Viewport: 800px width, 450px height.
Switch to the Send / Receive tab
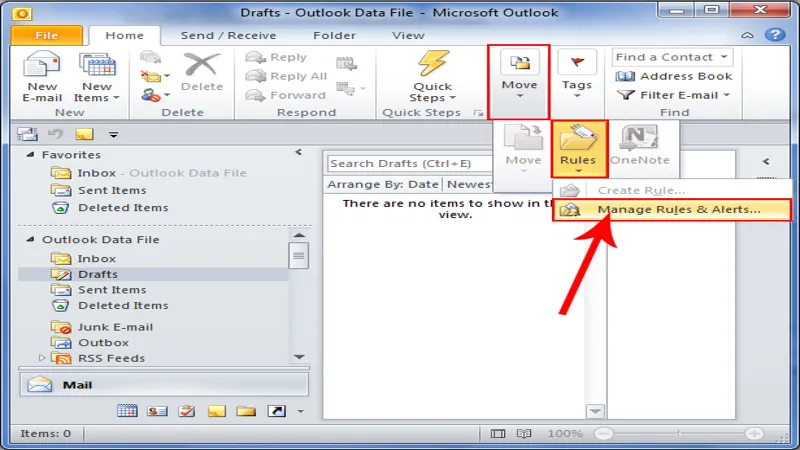coord(228,35)
